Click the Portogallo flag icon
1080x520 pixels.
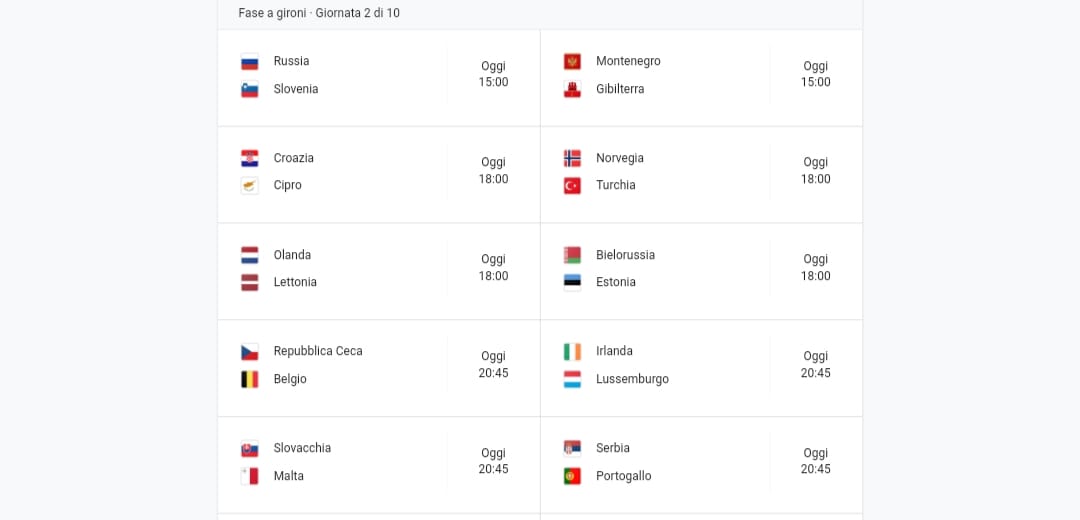point(572,476)
